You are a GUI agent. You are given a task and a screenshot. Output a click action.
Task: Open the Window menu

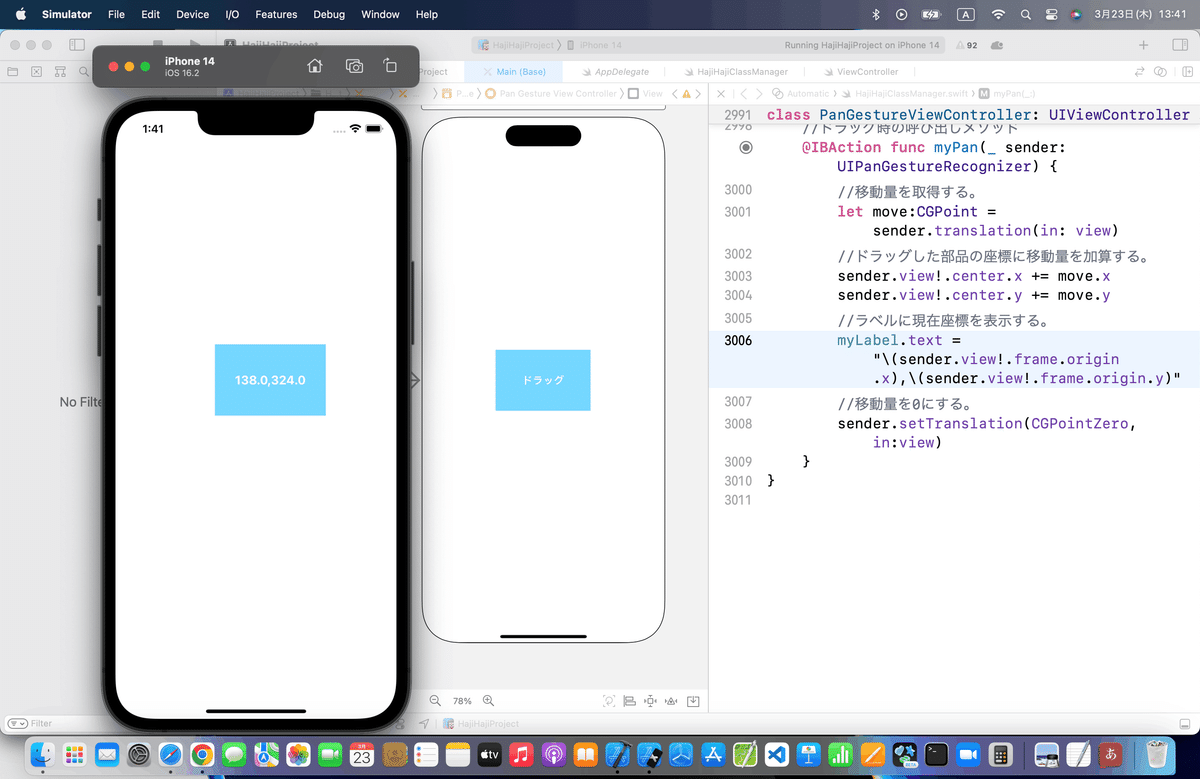coord(380,15)
